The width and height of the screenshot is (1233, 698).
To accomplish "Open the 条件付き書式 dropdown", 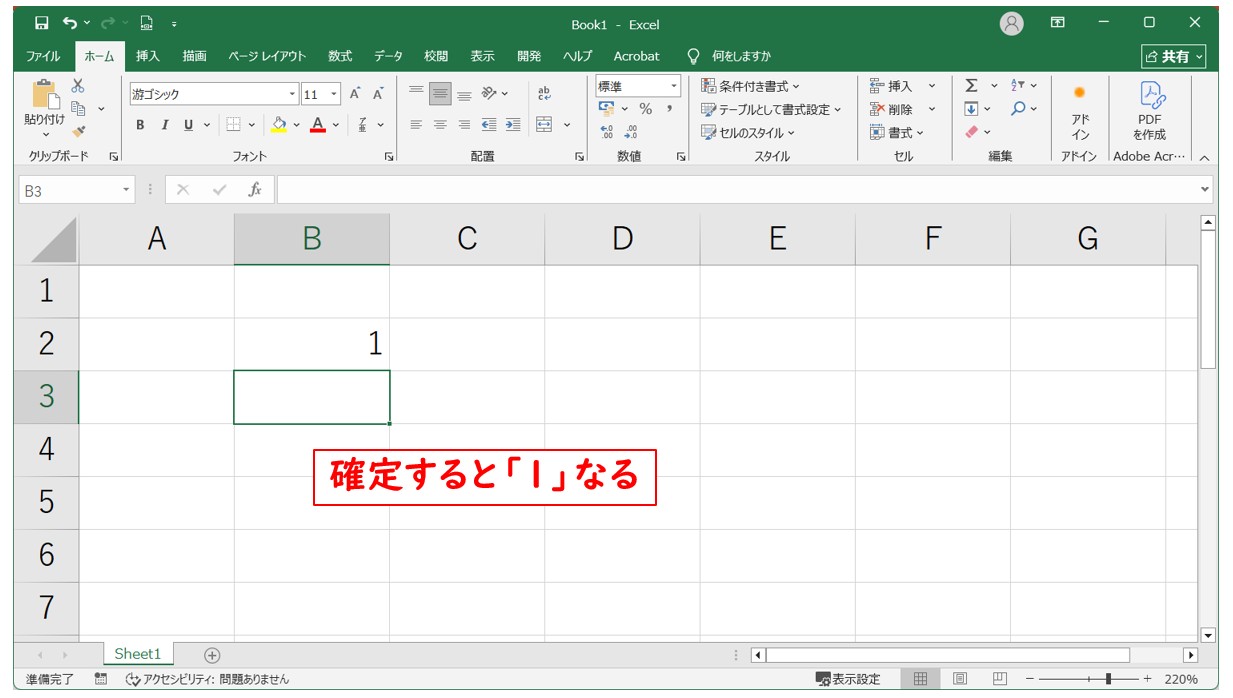I will click(751, 86).
